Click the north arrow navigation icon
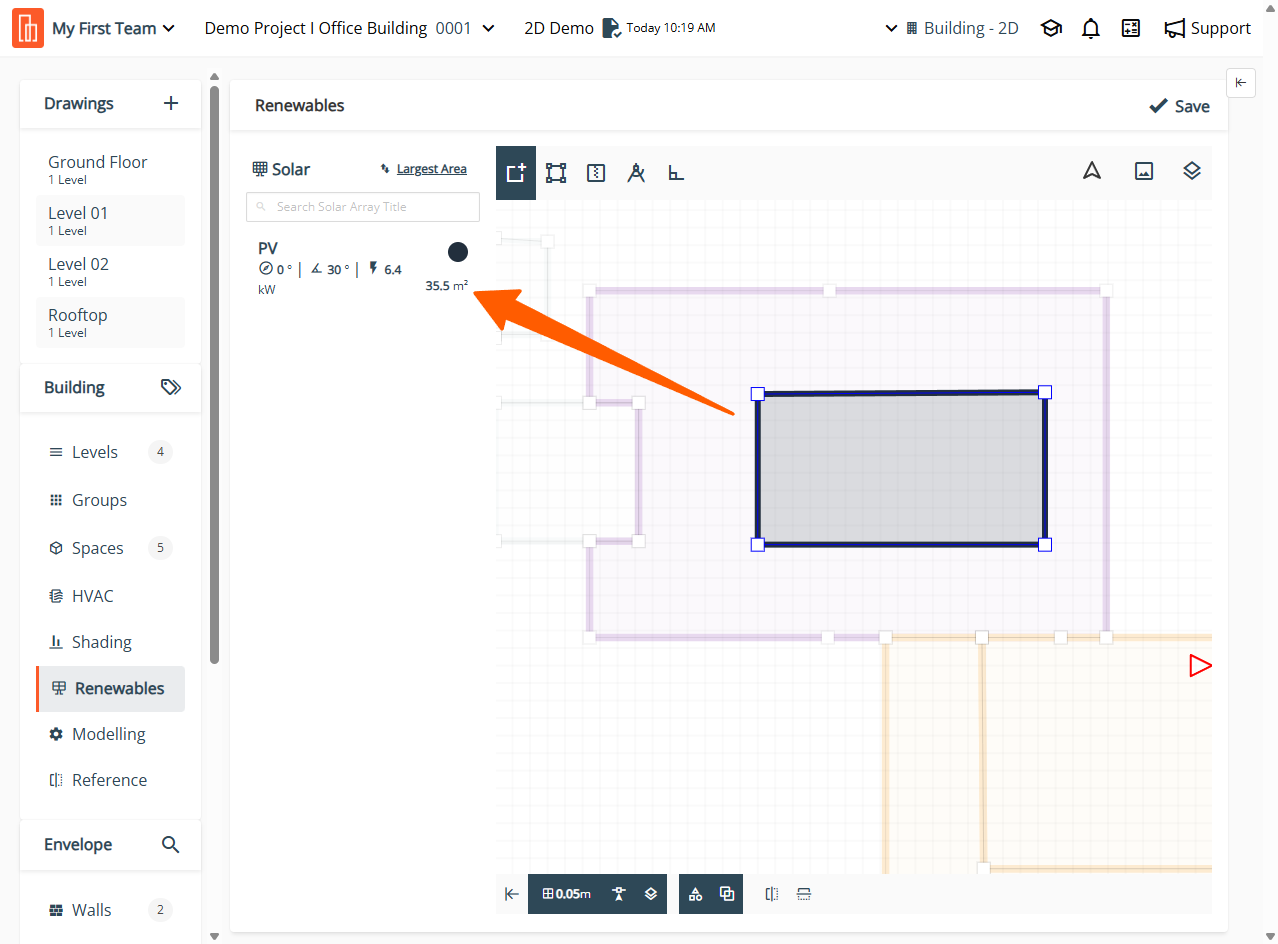The width and height of the screenshot is (1278, 944). pyautogui.click(x=1092, y=171)
